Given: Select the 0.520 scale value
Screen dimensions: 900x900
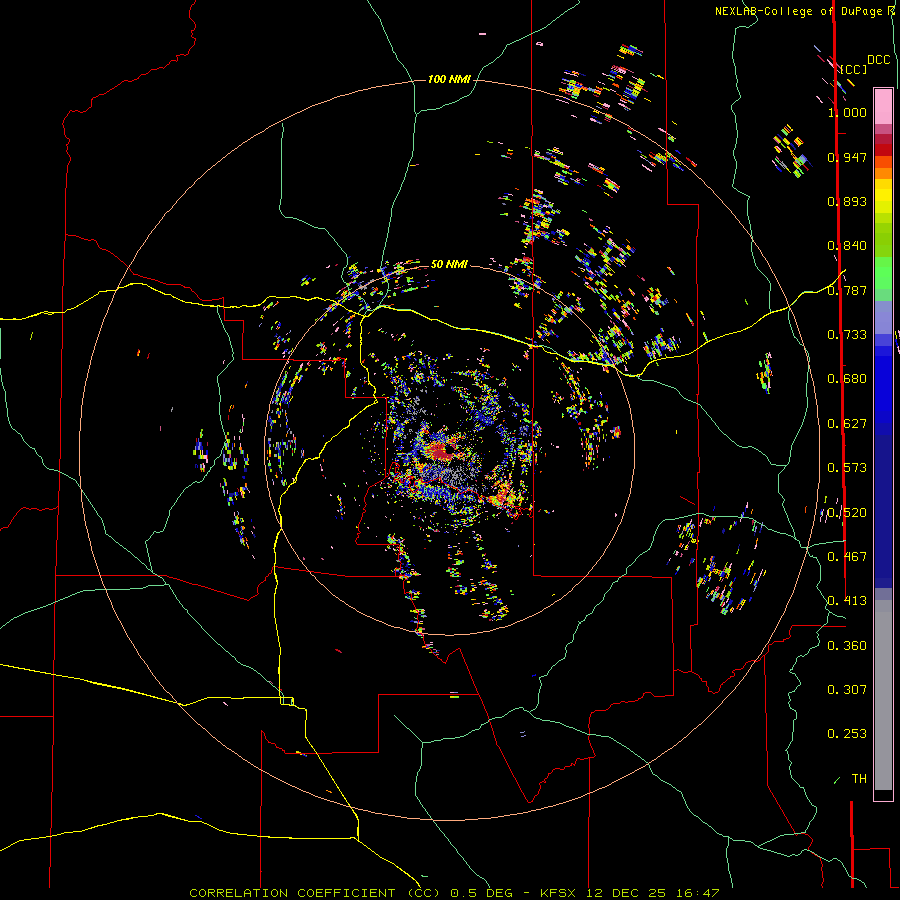Looking at the screenshot, I should pos(847,513).
